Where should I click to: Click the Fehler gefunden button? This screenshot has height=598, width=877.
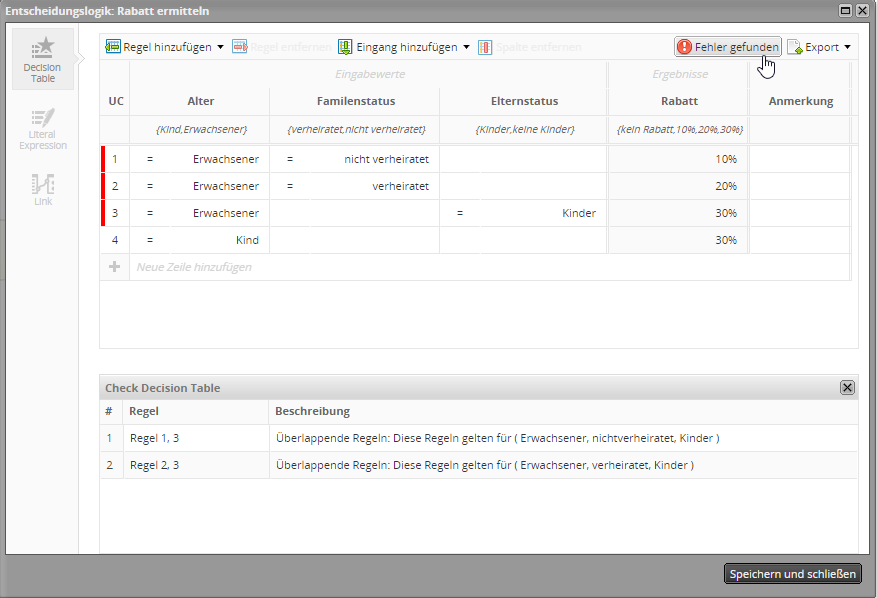click(x=728, y=47)
